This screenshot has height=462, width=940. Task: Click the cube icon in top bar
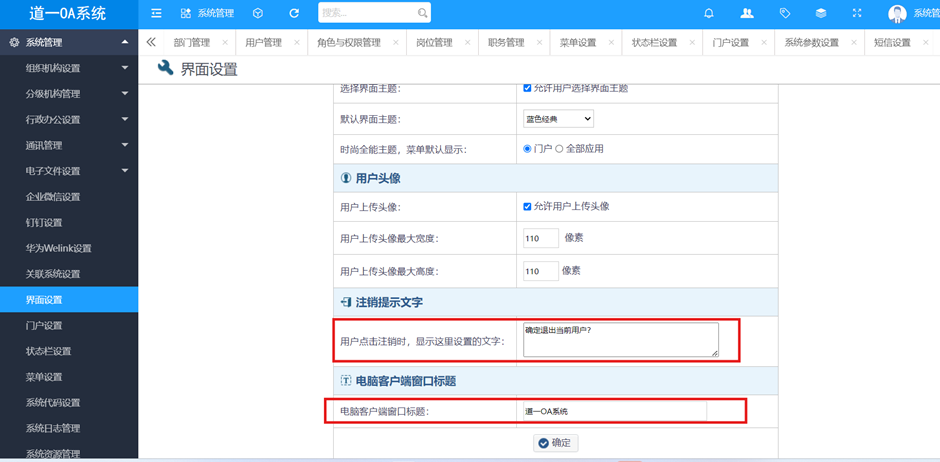click(257, 13)
